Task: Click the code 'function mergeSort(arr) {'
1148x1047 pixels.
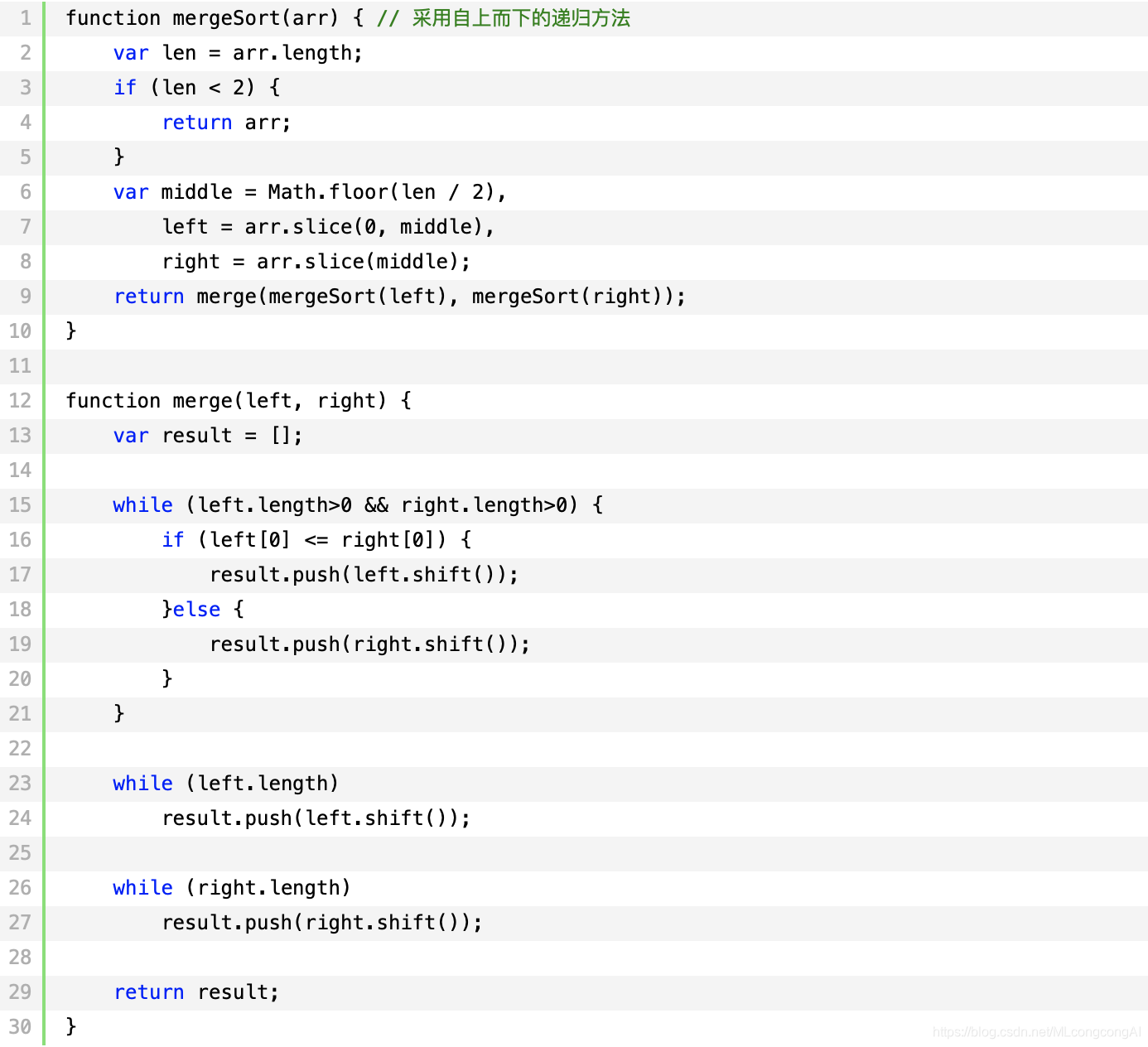Action: (x=215, y=18)
